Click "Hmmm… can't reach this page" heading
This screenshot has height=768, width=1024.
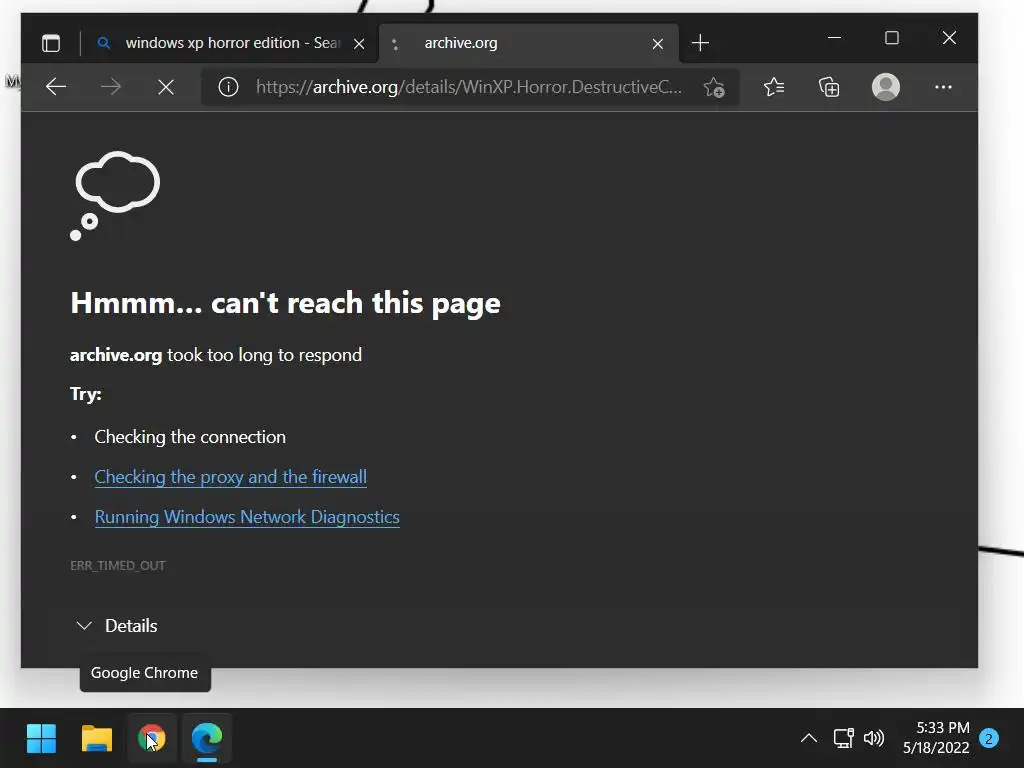(x=285, y=303)
